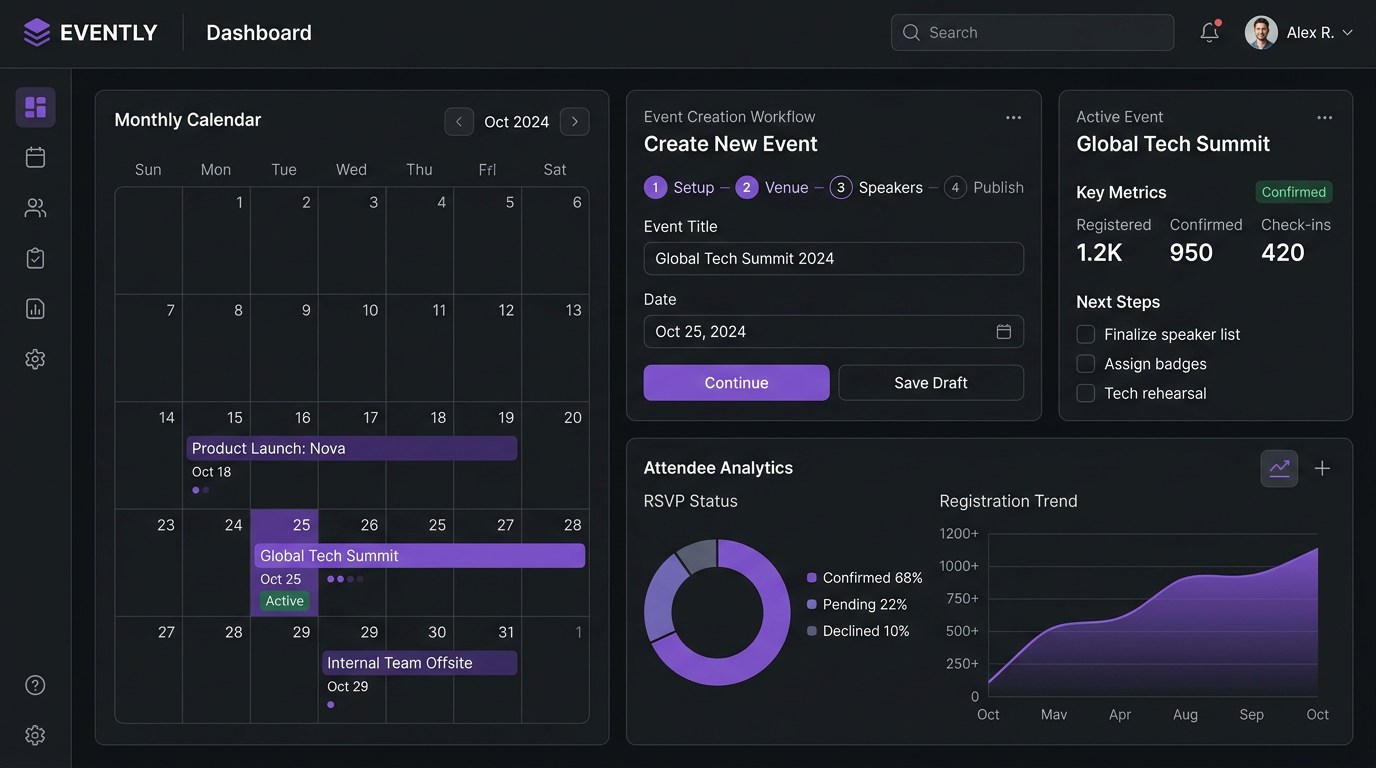1376x768 pixels.
Task: Click Alex R. profile avatar
Action: pos(1261,32)
